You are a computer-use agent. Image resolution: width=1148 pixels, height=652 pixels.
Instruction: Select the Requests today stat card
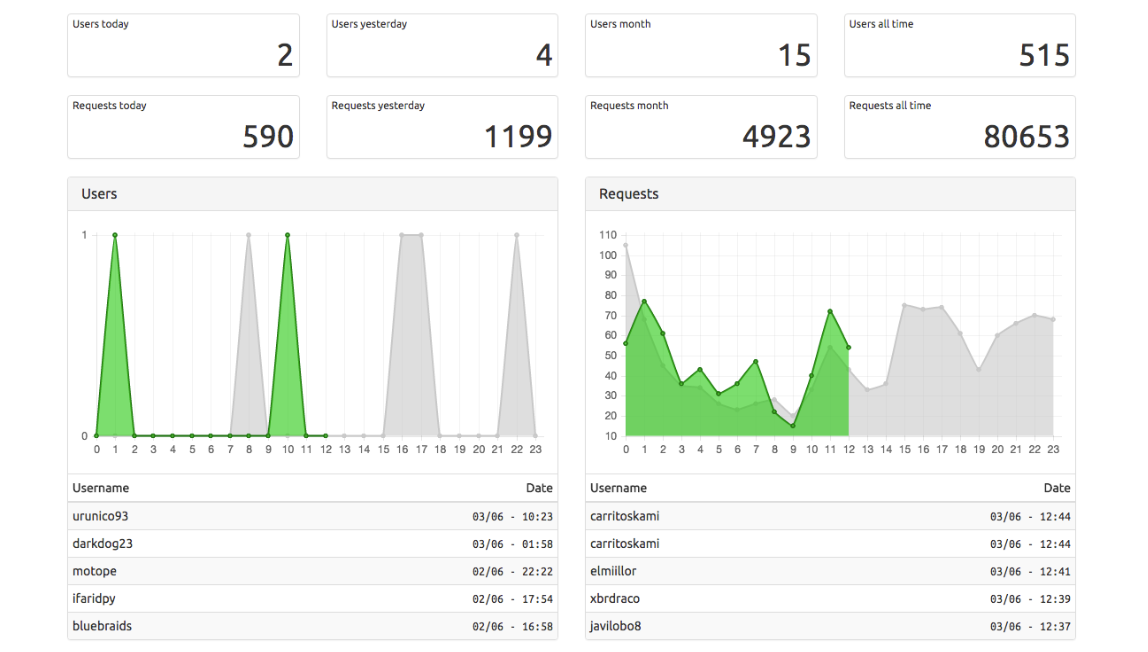(183, 127)
